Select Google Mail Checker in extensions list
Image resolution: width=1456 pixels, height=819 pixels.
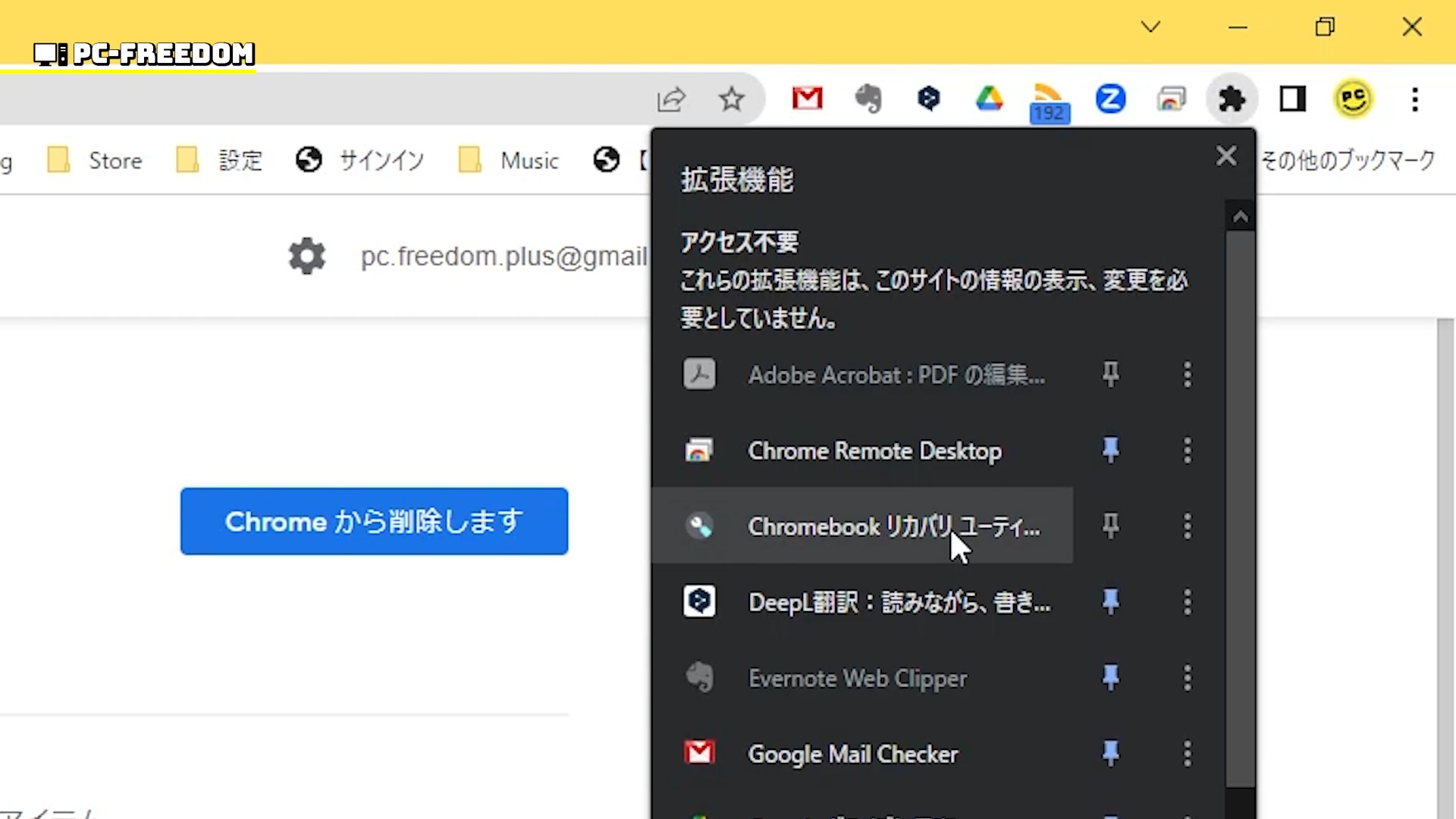point(852,754)
